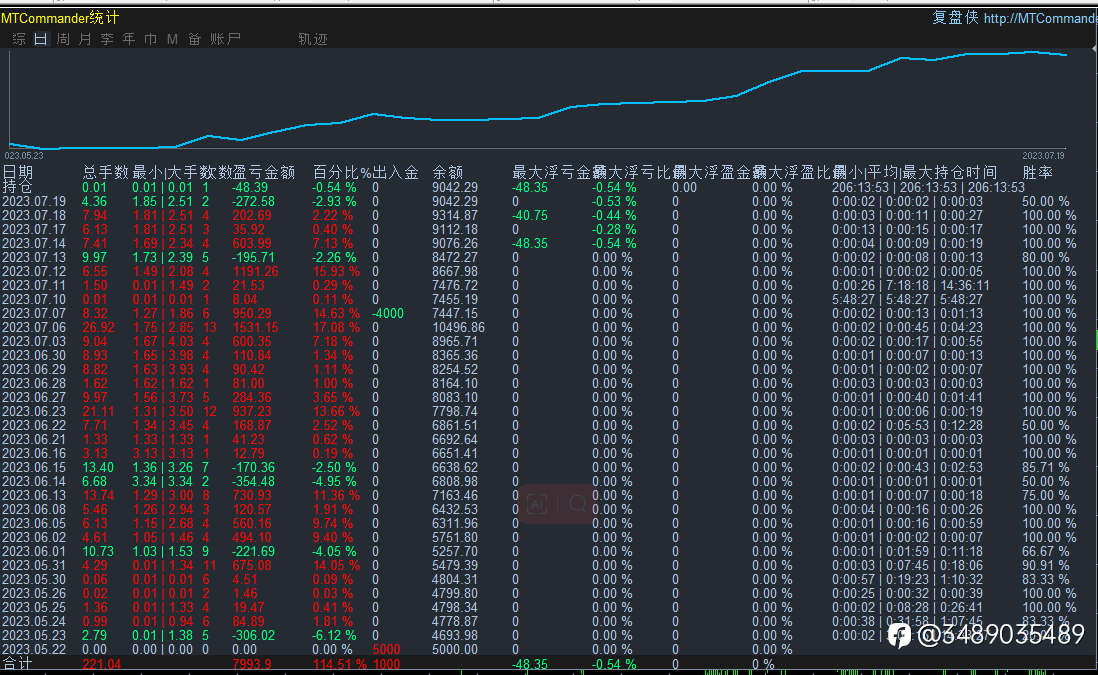Click the 937.23 profit value
Viewport: 1098px width, 675px height.
(251, 412)
